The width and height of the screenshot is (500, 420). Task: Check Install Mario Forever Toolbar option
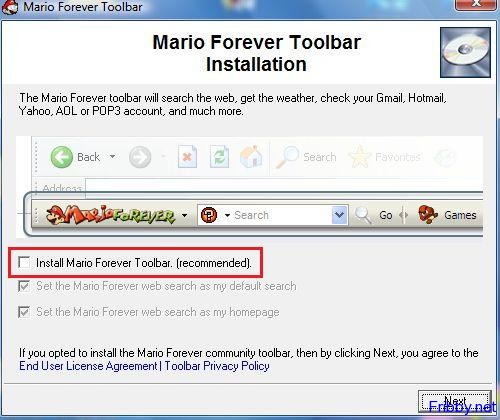(24, 262)
